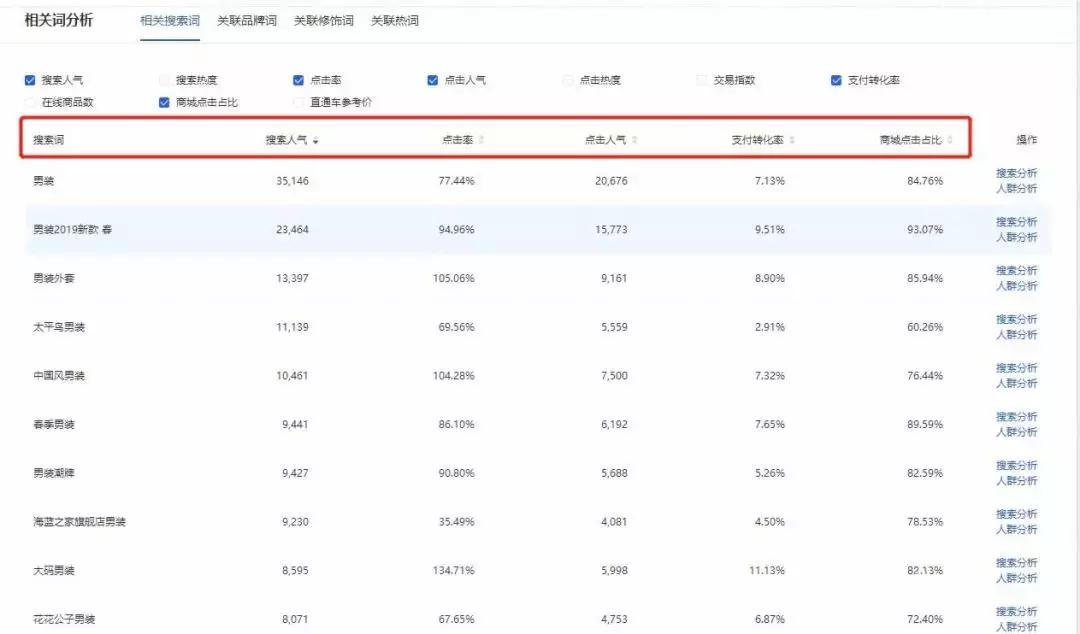Sort table by 点击率 sort arrow

coord(482,140)
